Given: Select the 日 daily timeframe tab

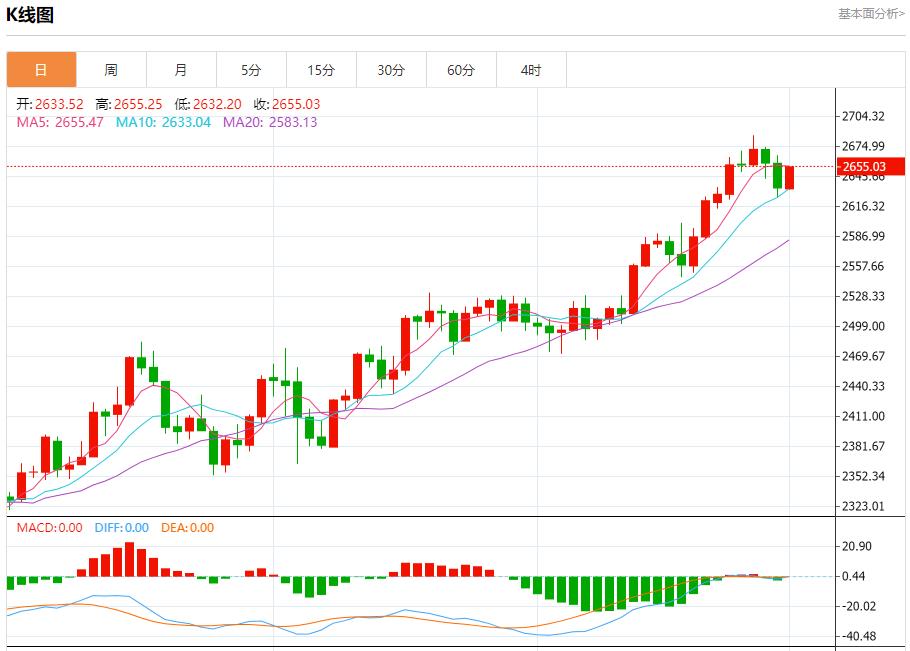Looking at the screenshot, I should point(41,70).
